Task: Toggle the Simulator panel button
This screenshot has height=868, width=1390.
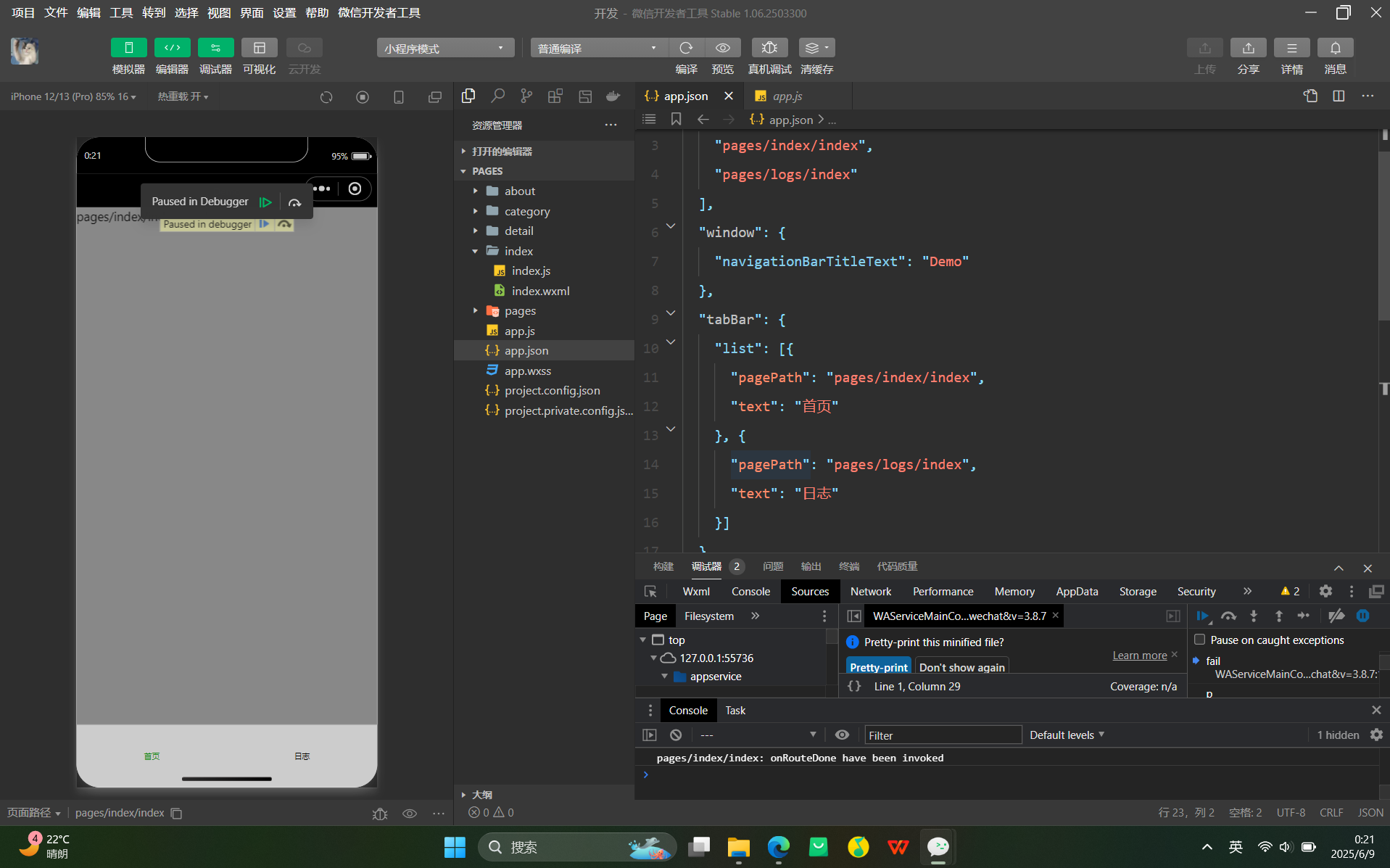Action: (128, 48)
